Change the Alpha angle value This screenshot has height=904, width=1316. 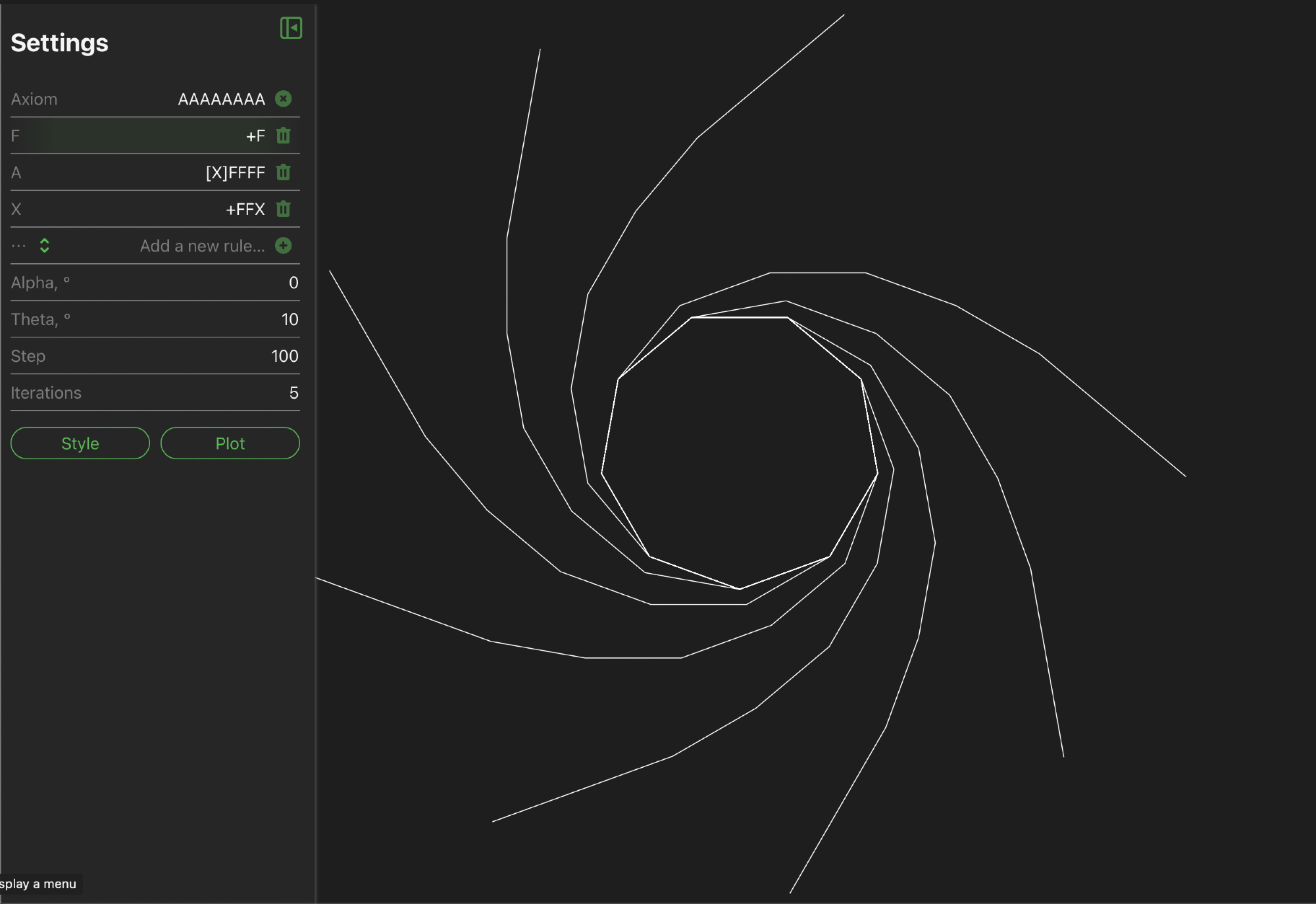pyautogui.click(x=293, y=283)
